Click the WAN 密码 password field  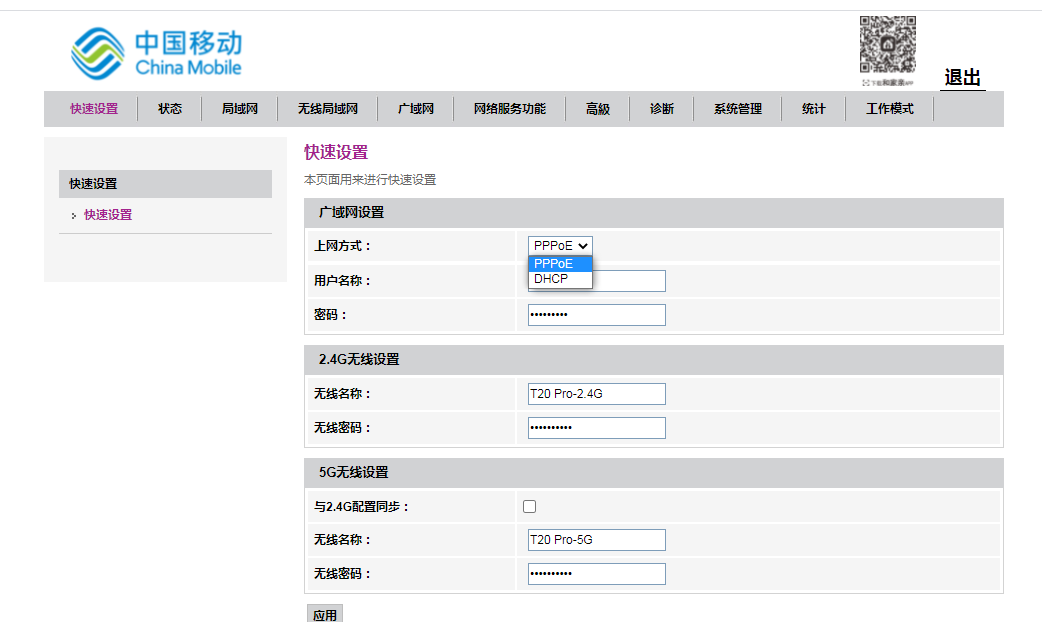coord(597,315)
